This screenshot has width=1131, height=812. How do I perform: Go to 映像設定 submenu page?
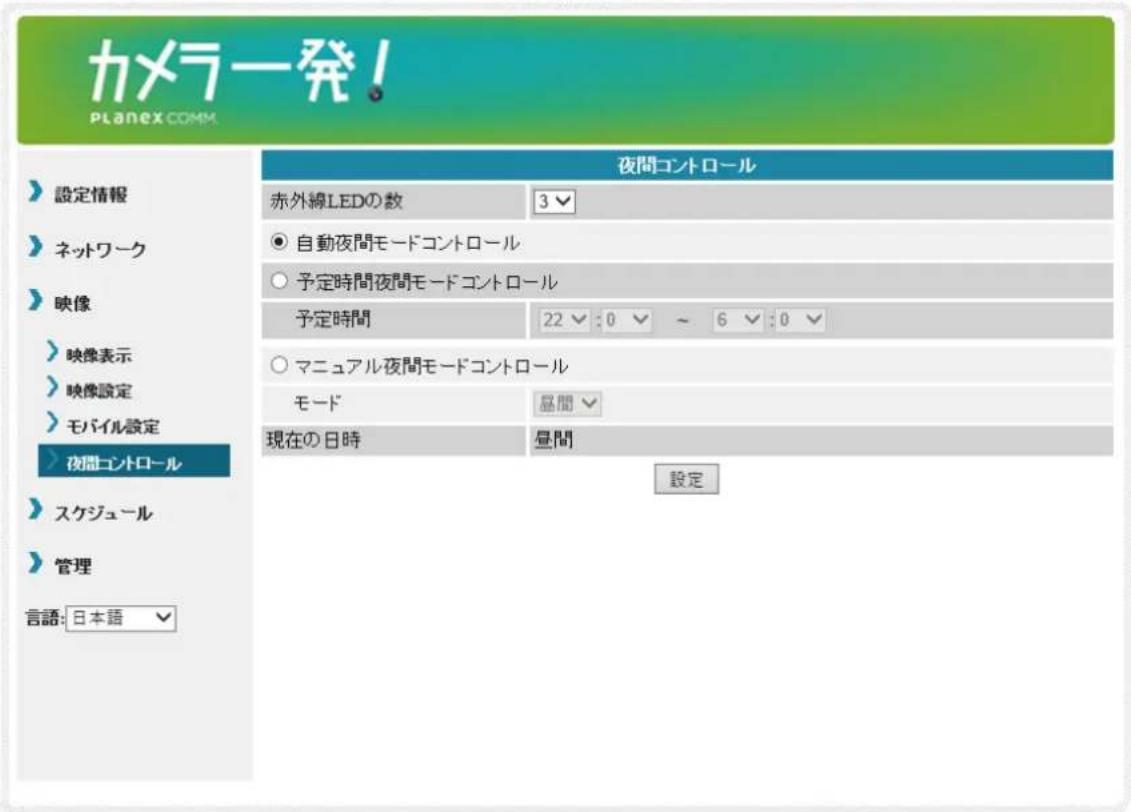click(x=99, y=391)
